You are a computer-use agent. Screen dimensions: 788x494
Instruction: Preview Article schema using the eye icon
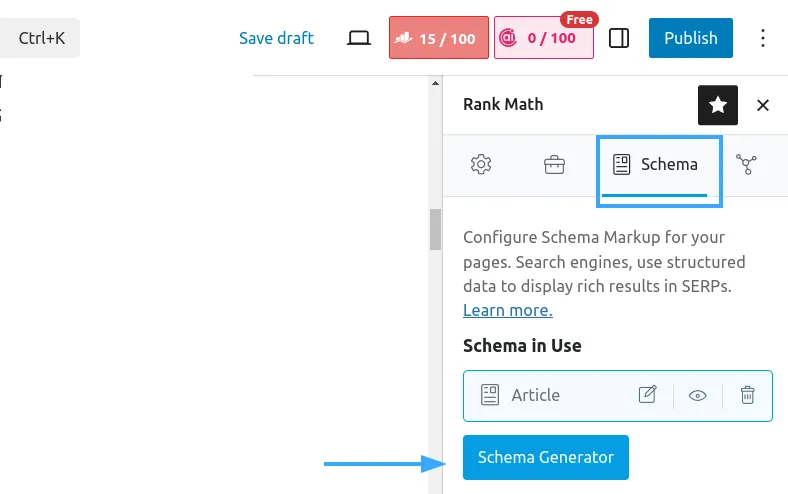point(697,395)
